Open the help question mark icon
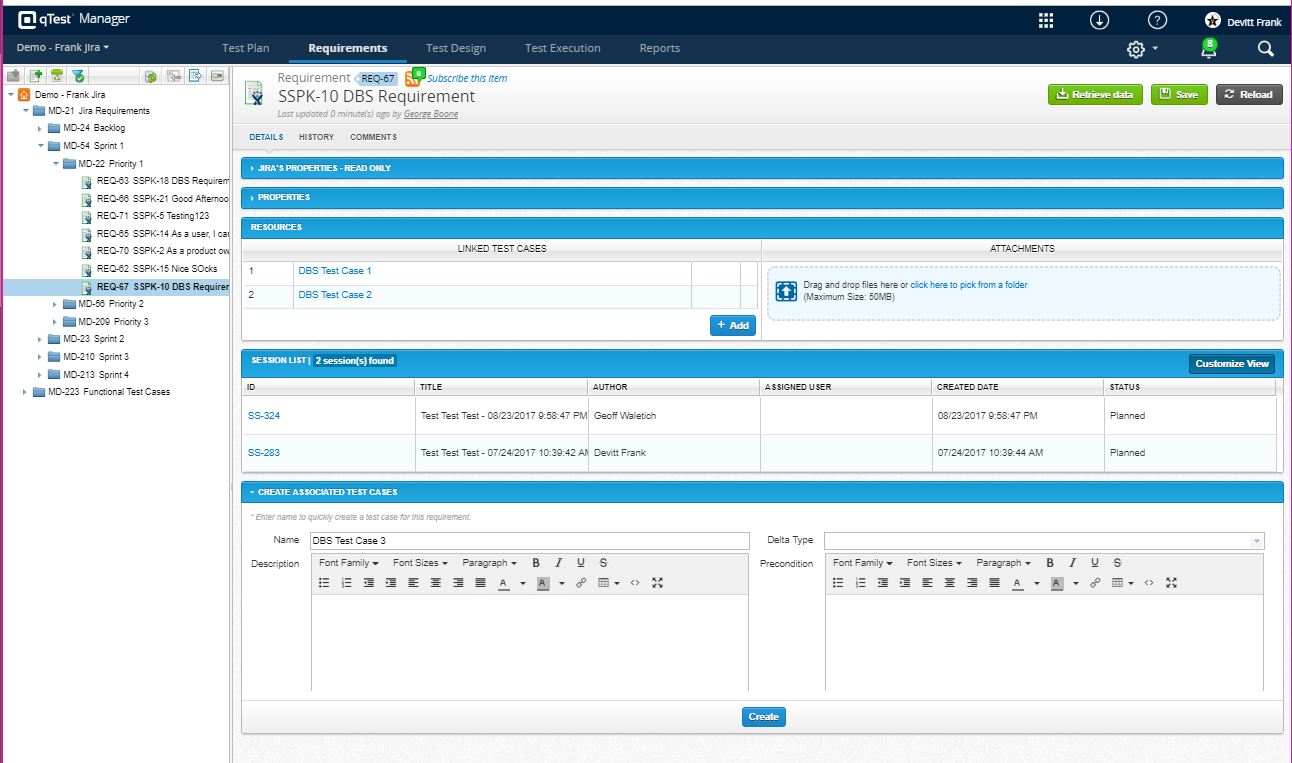Viewport: 1292px width, 763px height. coord(1157,20)
